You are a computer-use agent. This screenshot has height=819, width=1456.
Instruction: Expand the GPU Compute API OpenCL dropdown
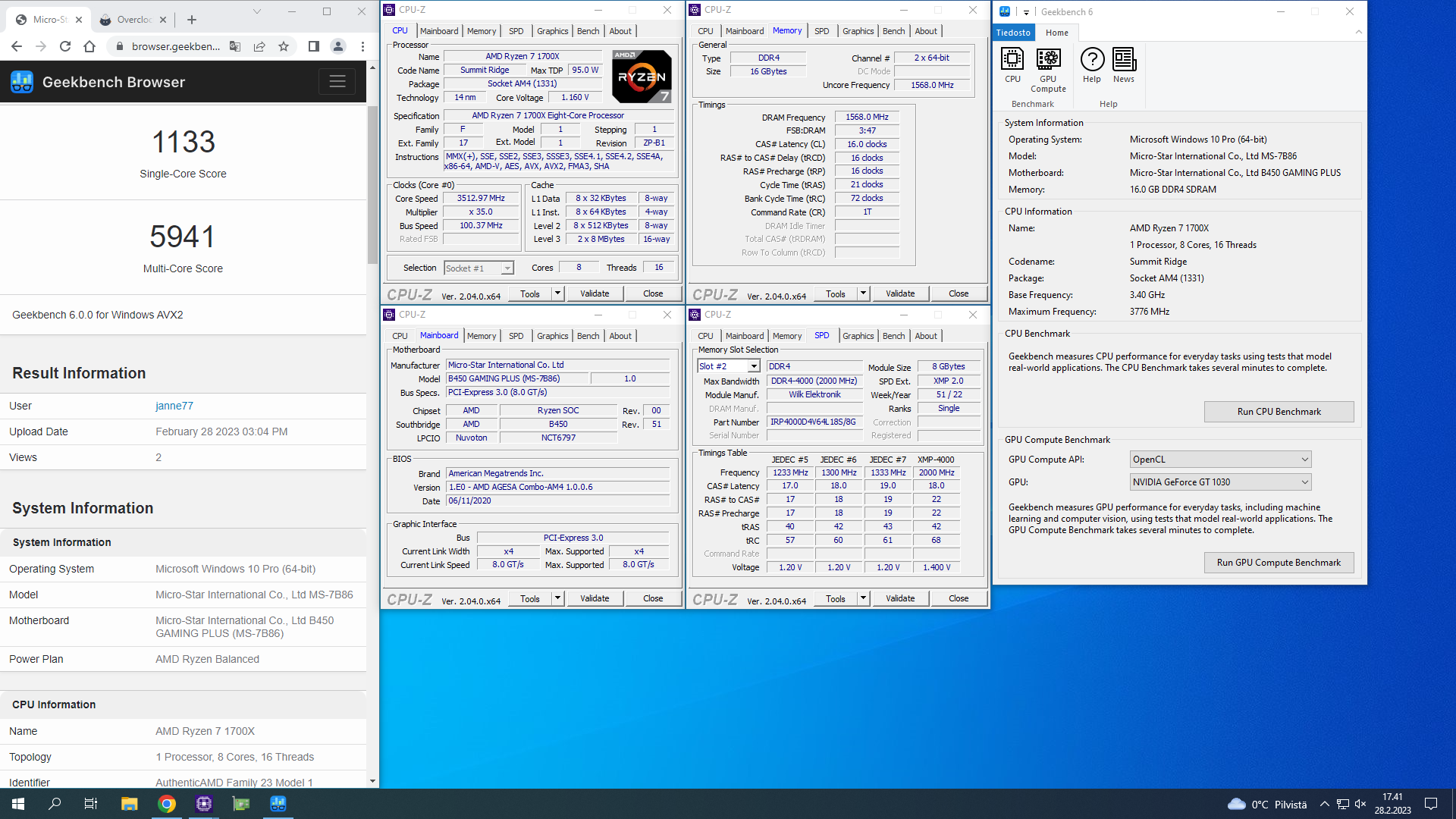tap(1220, 460)
